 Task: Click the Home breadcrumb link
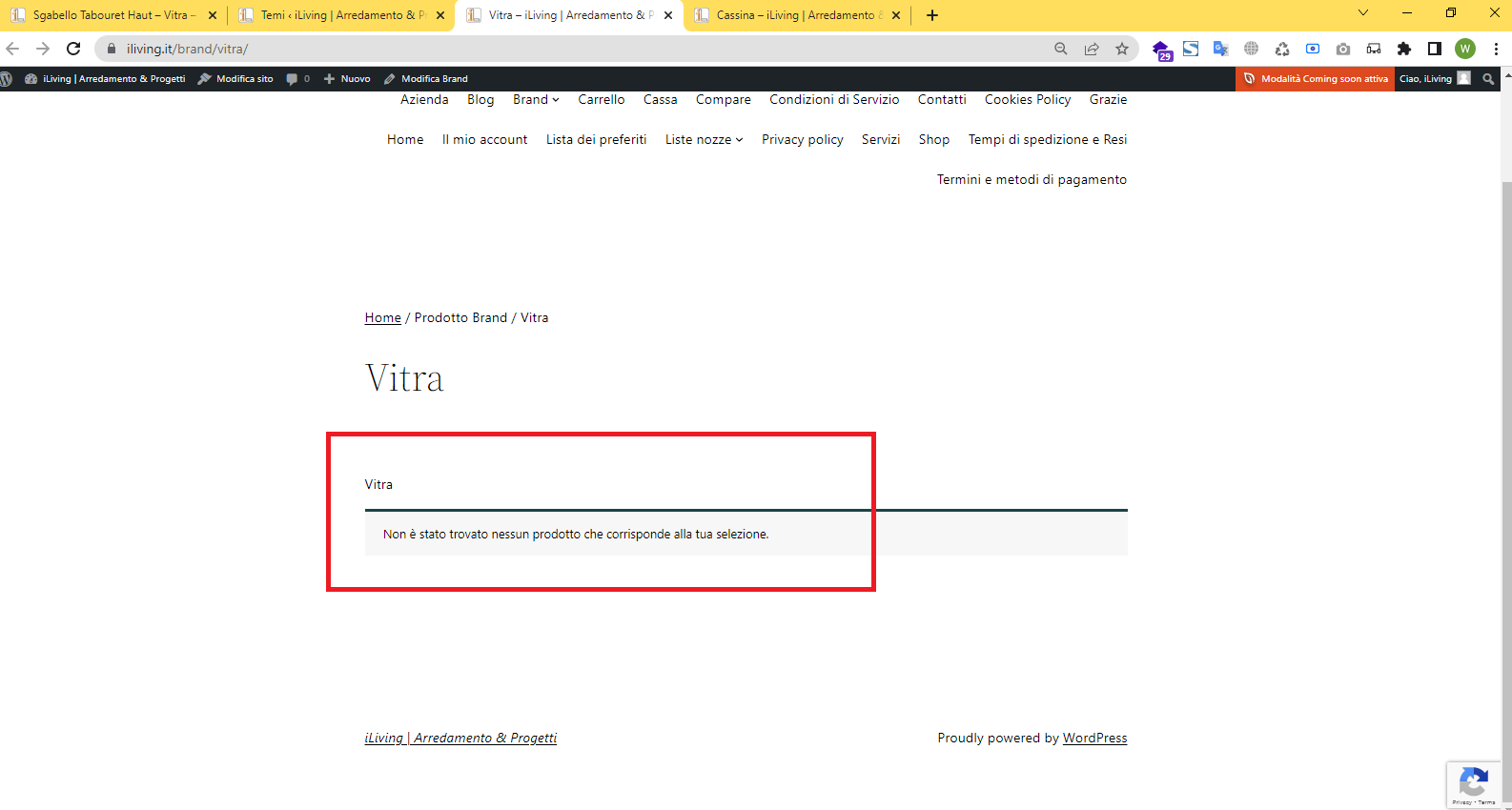click(383, 318)
